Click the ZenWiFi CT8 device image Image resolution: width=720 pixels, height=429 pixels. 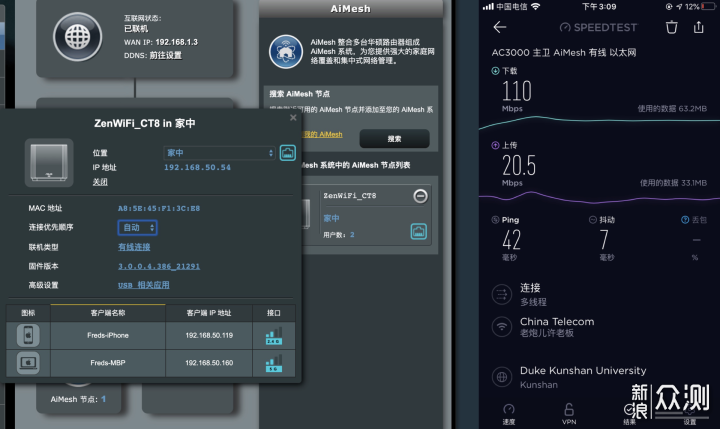pyautogui.click(x=49, y=163)
